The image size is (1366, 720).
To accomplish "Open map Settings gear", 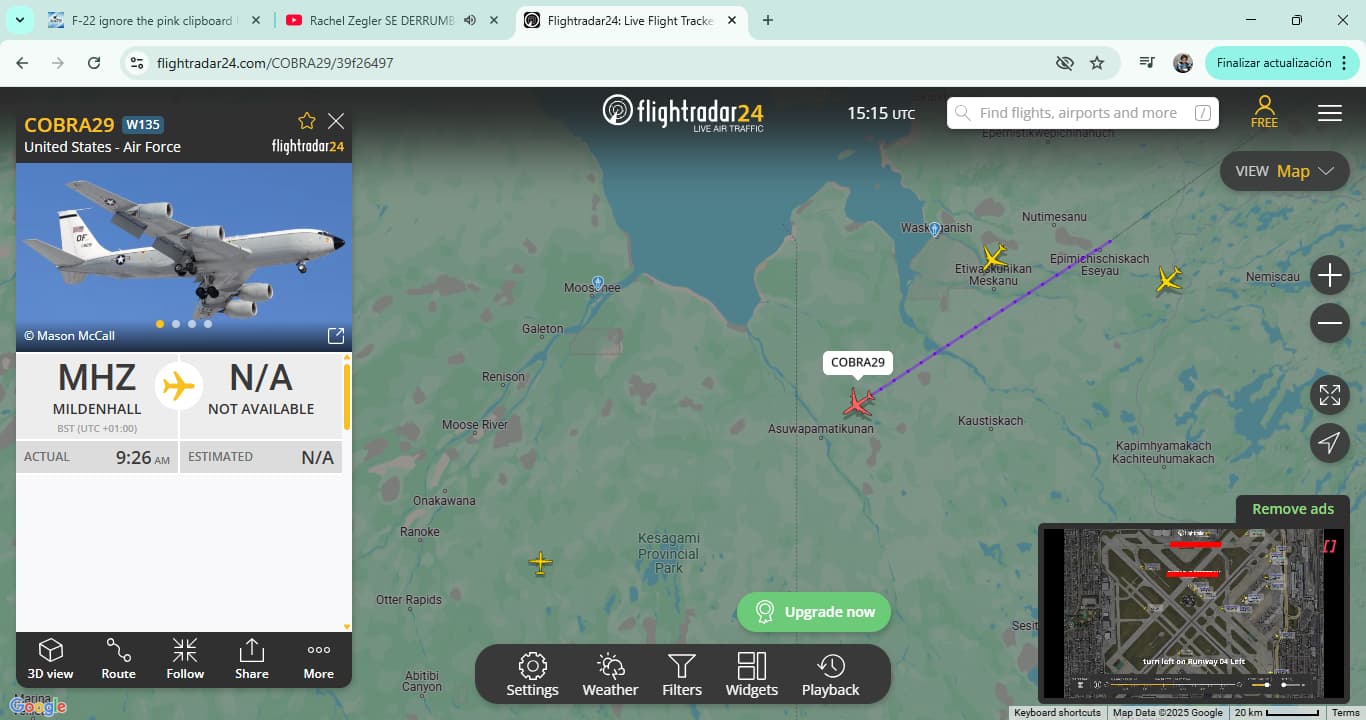I will click(x=532, y=674).
